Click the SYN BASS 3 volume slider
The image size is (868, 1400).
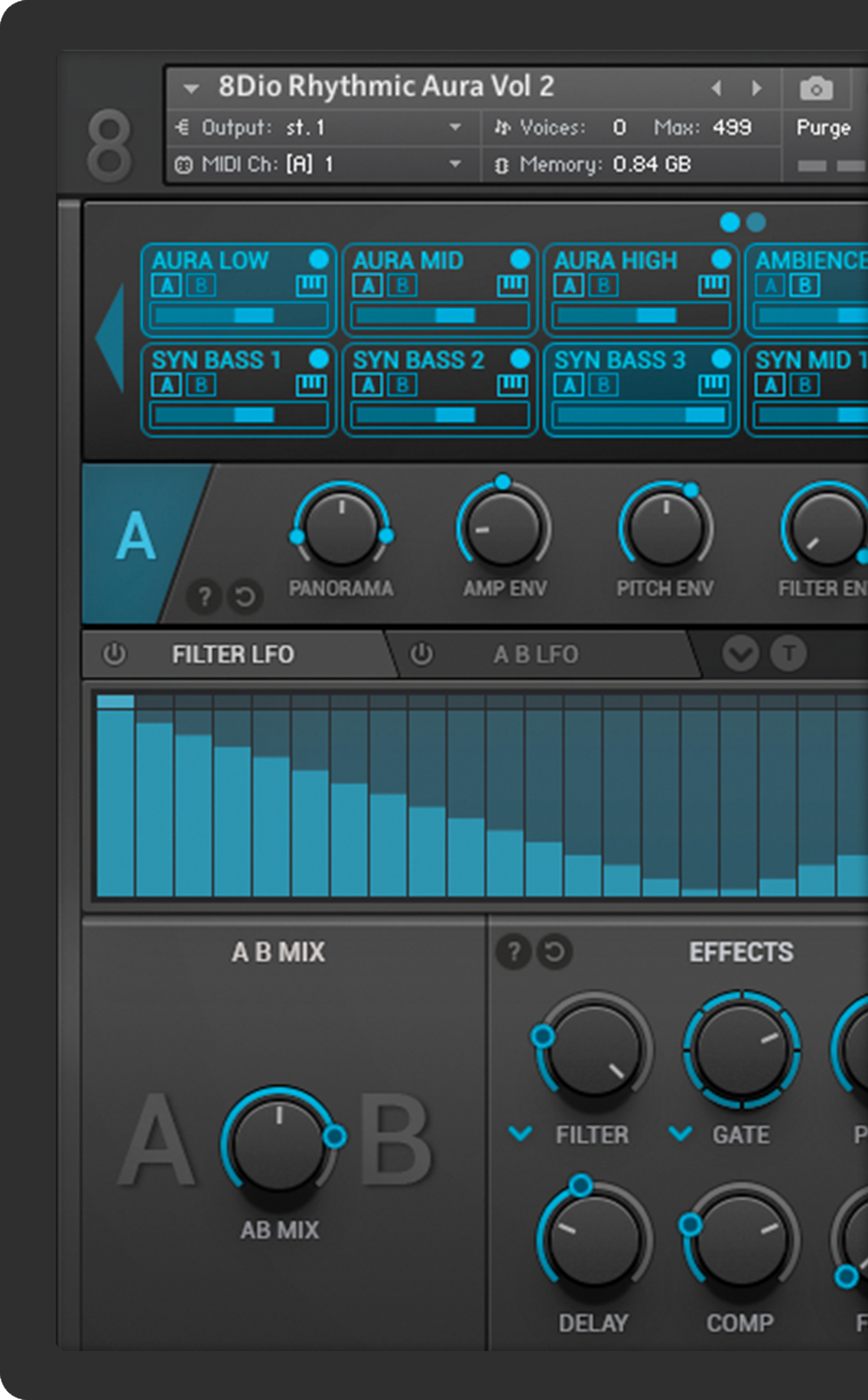[641, 415]
